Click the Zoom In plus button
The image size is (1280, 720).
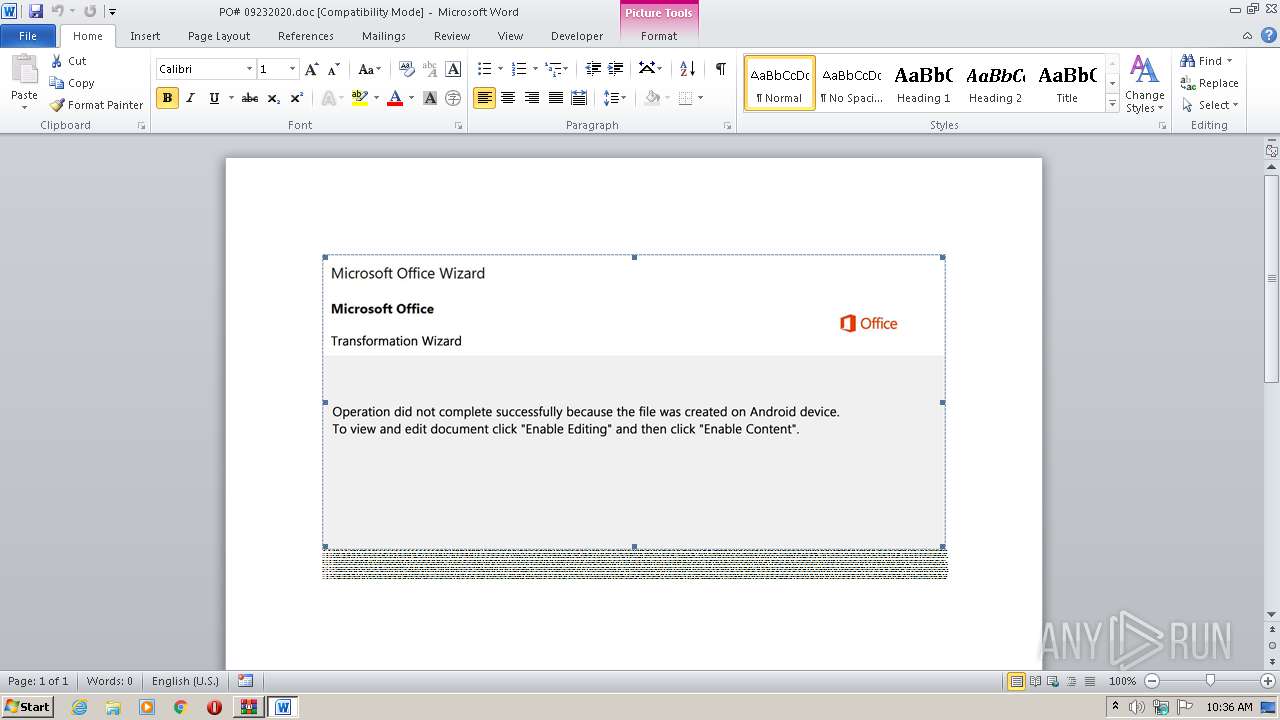(x=1268, y=681)
